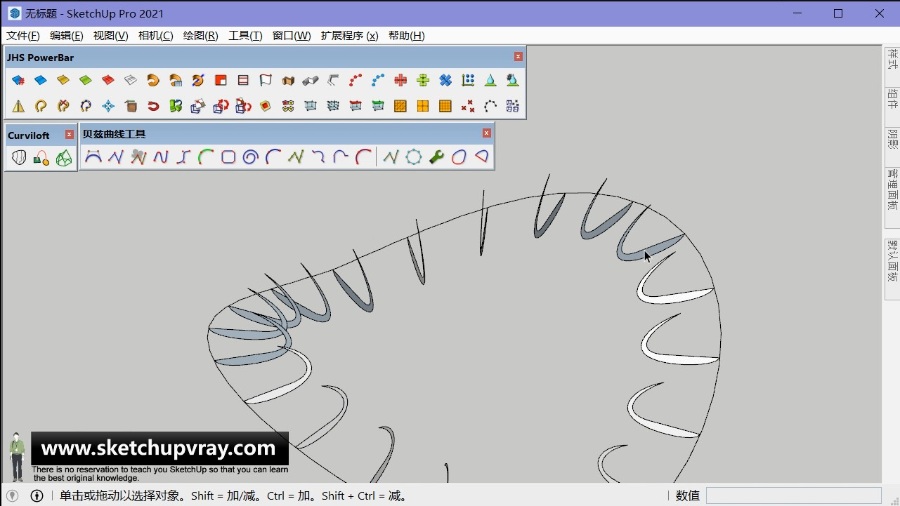Select Curviloft skinning contours tool
Screen dimensions: 900x506
tap(64, 157)
